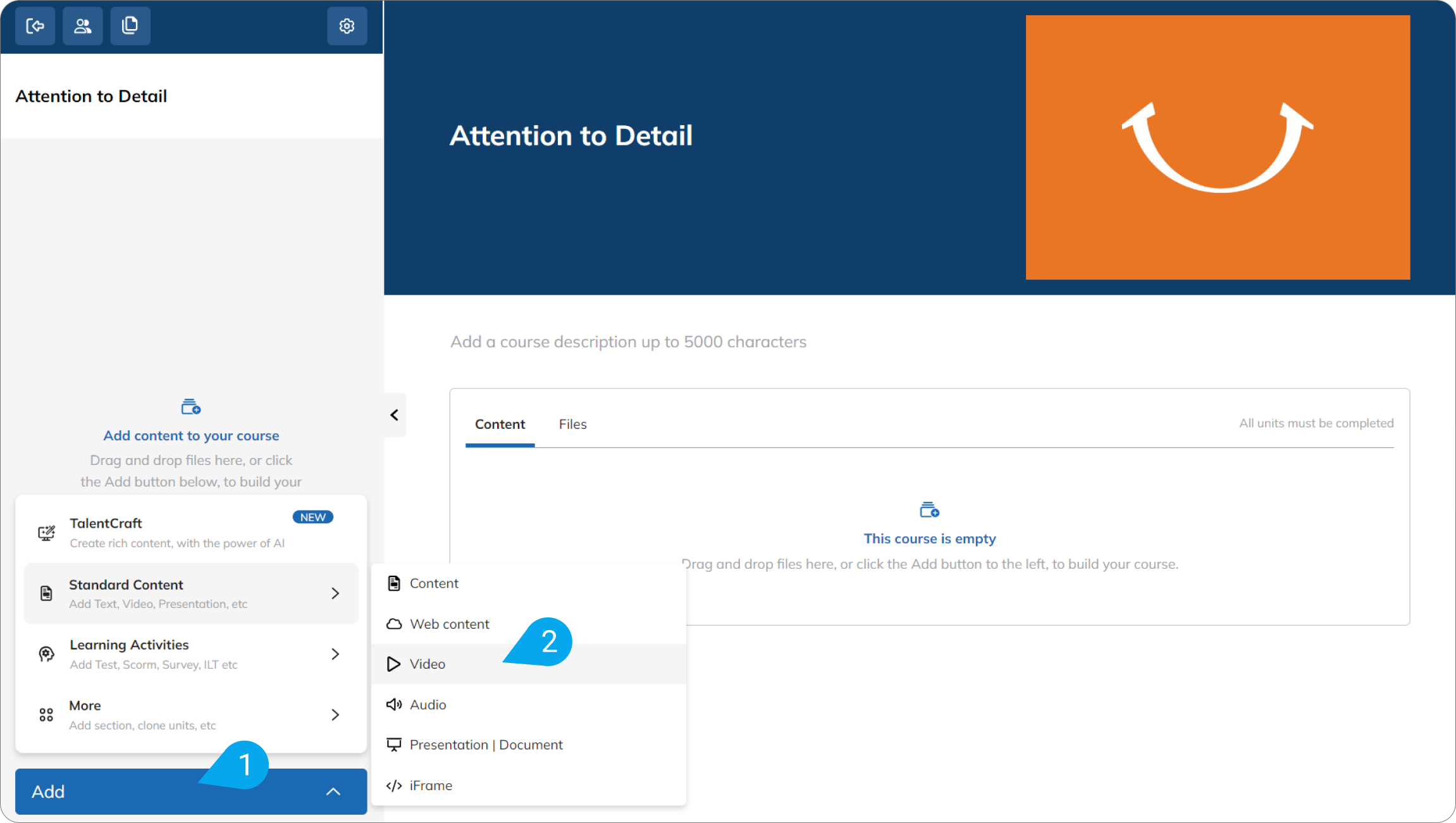Switch to the Content tab
1456x823 pixels.
(500, 424)
